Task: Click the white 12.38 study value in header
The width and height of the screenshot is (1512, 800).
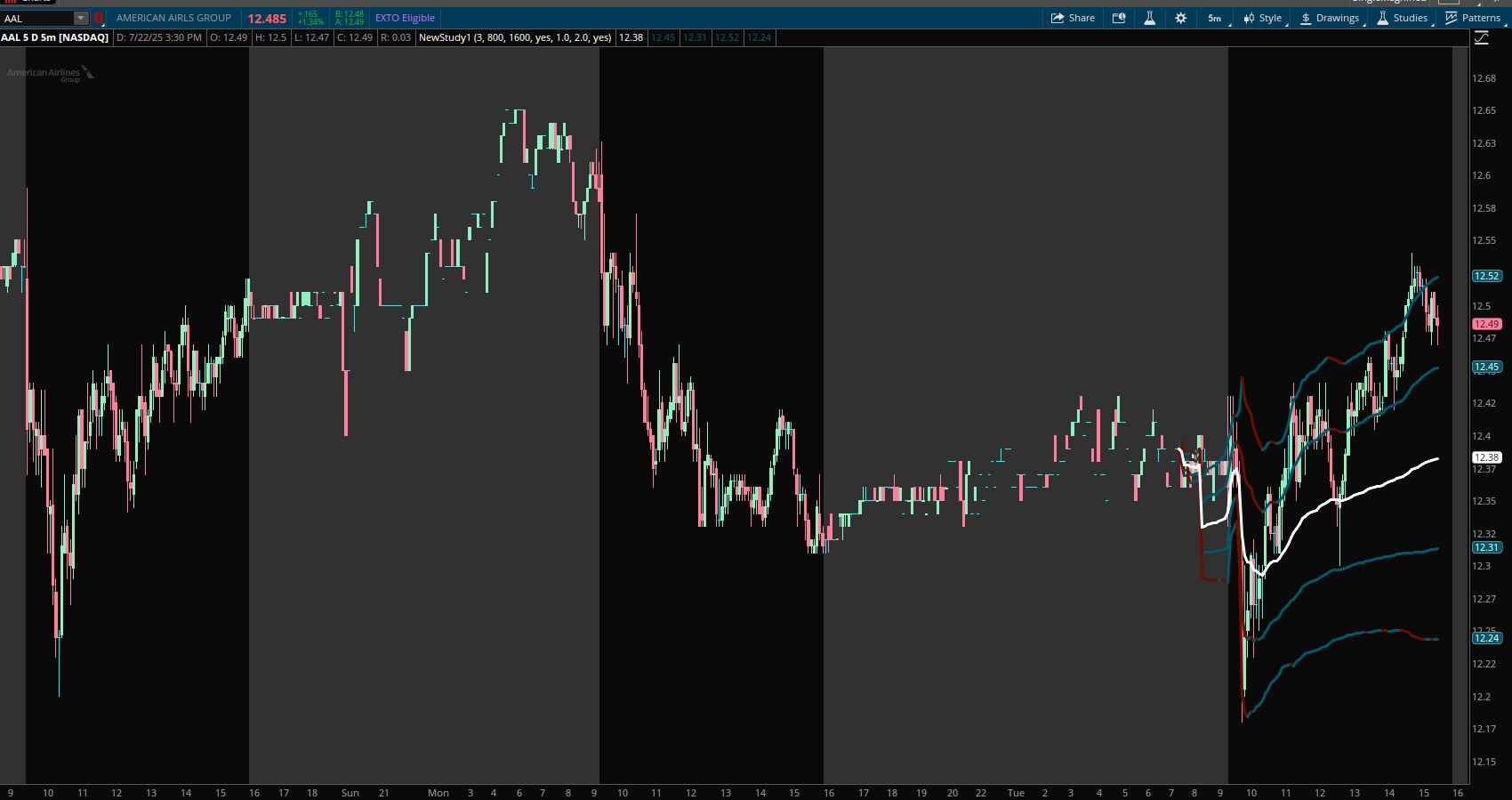Action: pyautogui.click(x=631, y=37)
